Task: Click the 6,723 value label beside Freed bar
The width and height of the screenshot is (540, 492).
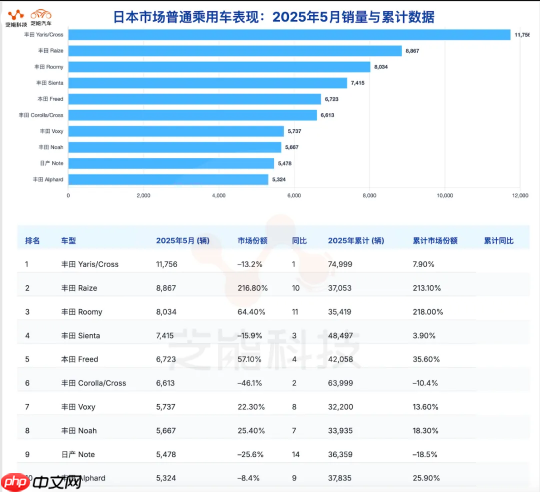Action: click(x=331, y=99)
